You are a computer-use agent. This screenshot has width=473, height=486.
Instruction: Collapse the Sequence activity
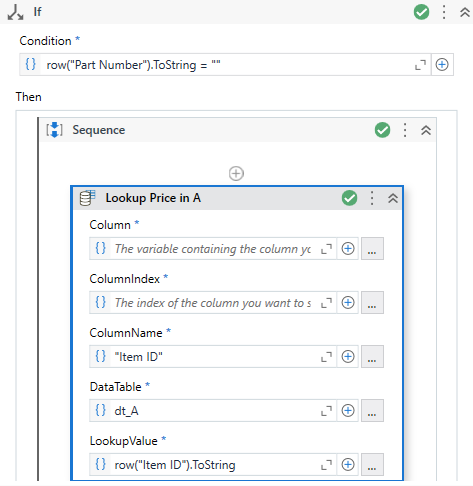pos(426,130)
